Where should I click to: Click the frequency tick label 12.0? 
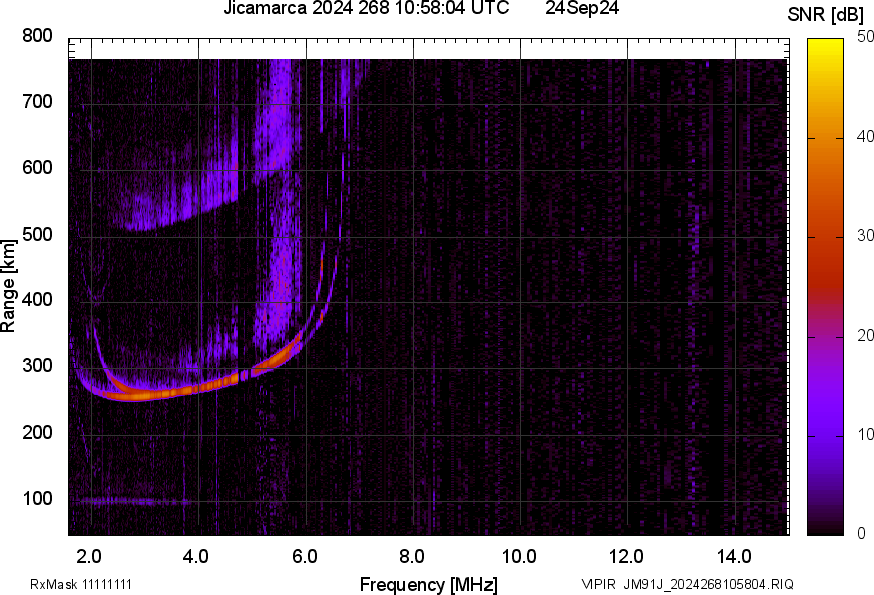coord(627,557)
